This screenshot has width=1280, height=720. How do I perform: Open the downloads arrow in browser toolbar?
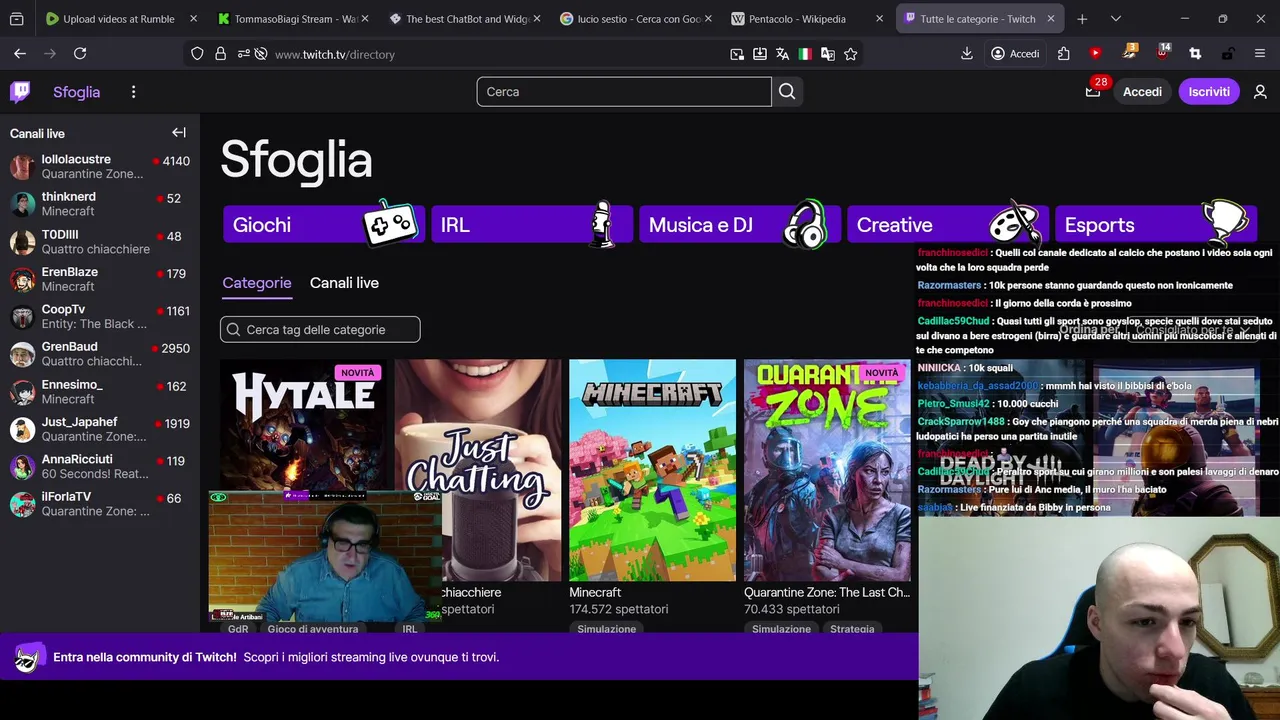click(966, 54)
